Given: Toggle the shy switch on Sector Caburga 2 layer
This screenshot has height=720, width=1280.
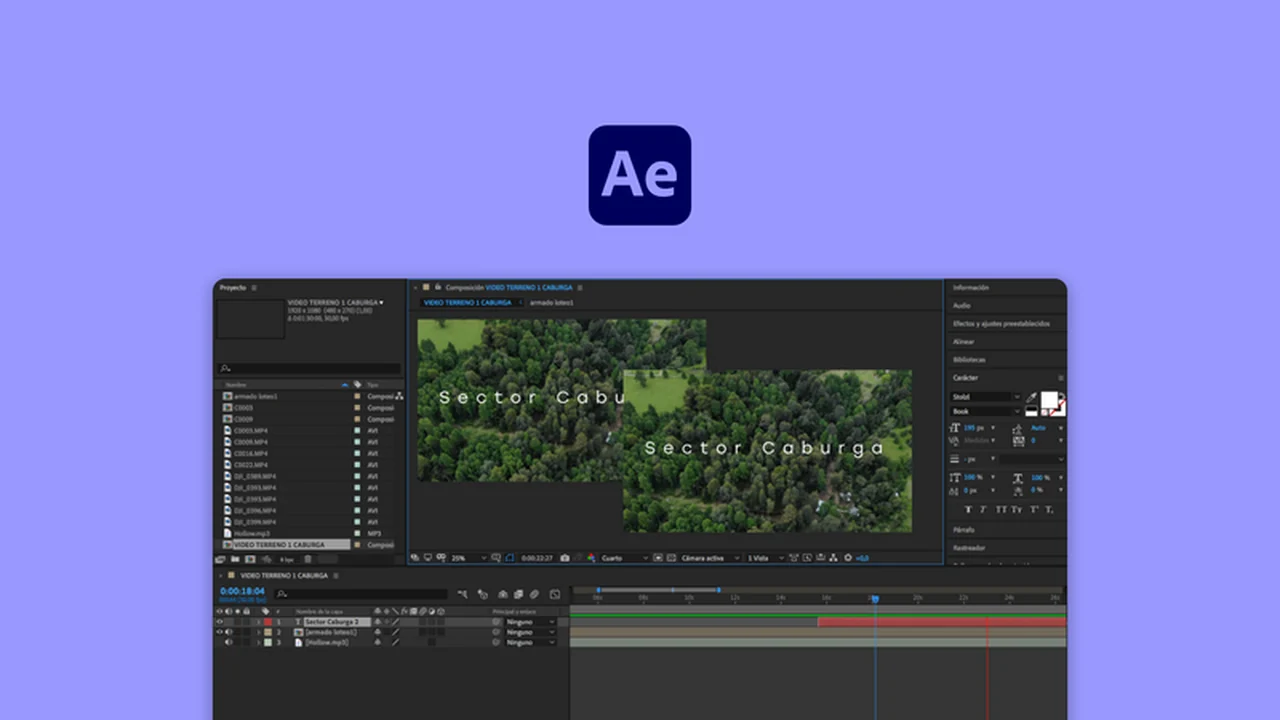Looking at the screenshot, I should [x=378, y=622].
